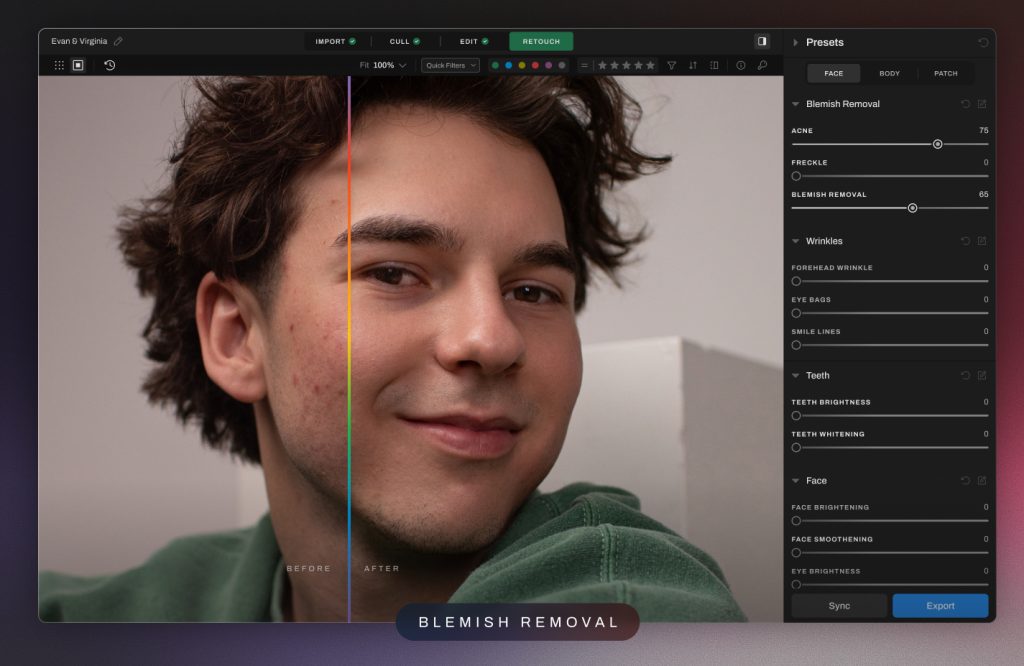
Task: Click the second star in the rating filter
Action: point(615,65)
